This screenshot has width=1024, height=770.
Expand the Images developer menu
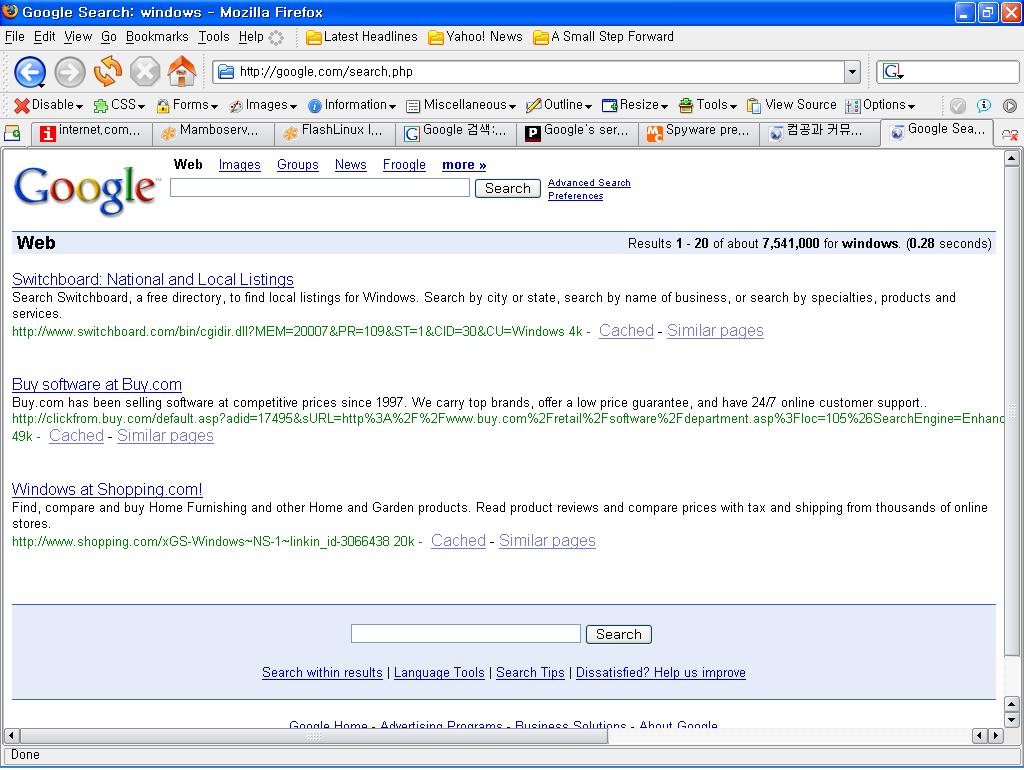point(263,104)
